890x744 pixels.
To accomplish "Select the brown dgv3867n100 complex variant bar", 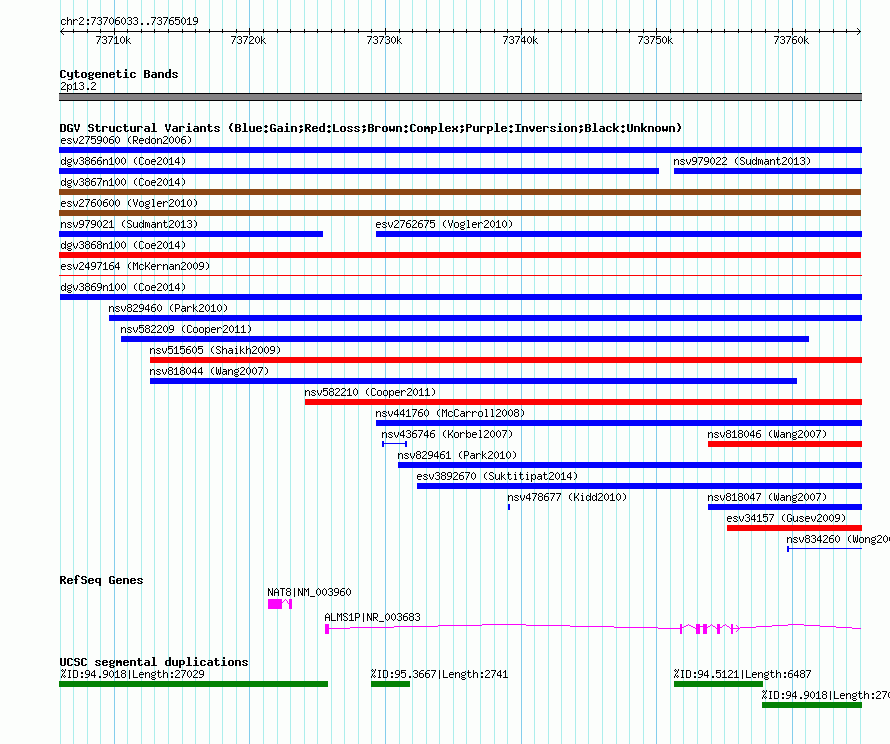I will [460, 192].
